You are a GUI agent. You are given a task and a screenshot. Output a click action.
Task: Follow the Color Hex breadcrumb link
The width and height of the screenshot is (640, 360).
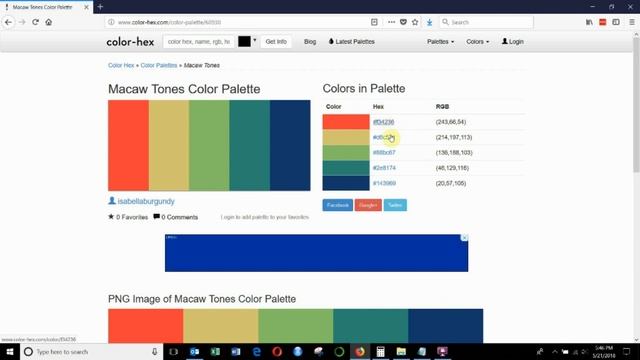point(121,65)
